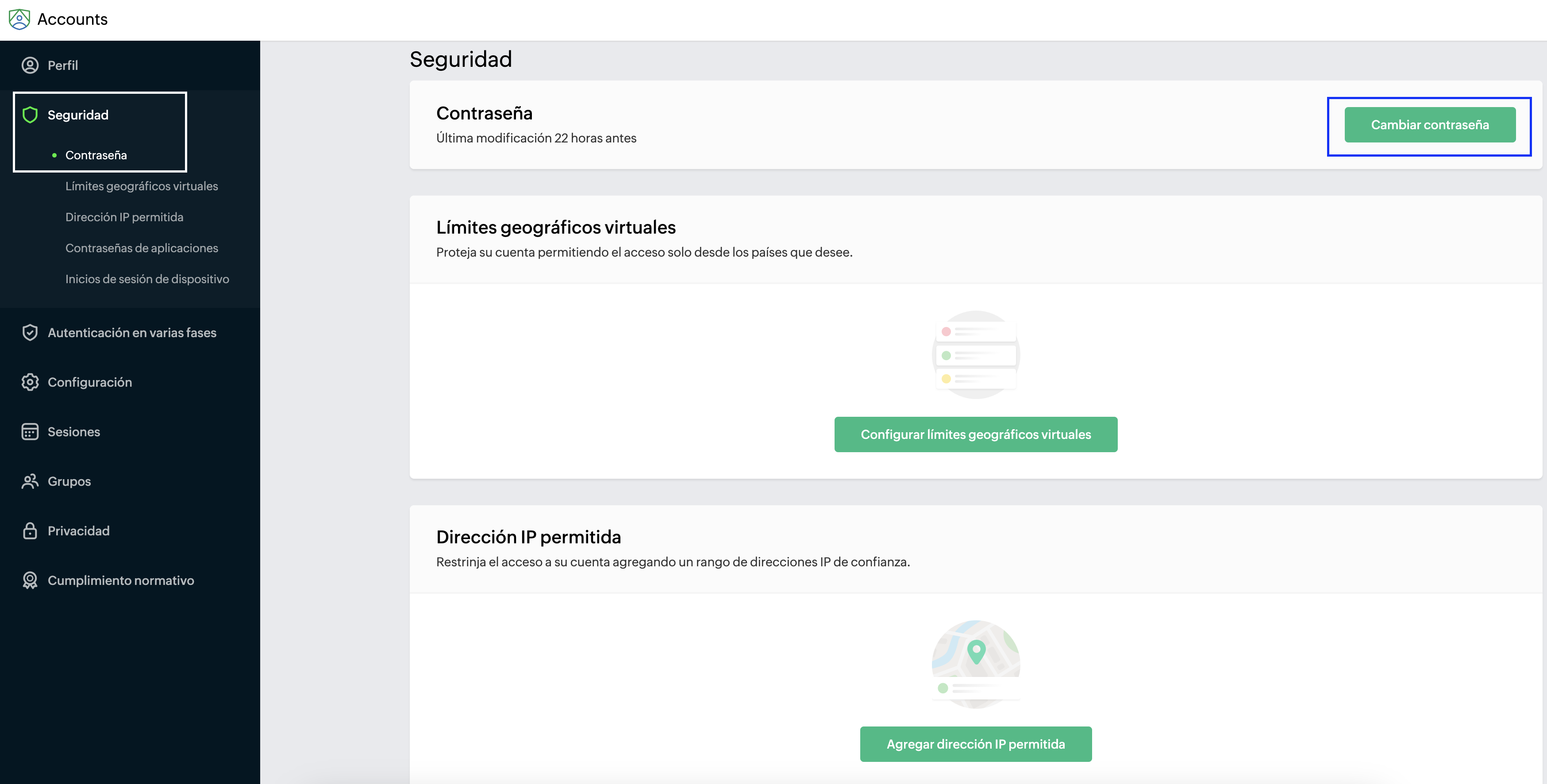Select the green Seguridad shield icon
The image size is (1547, 784).
(30, 115)
